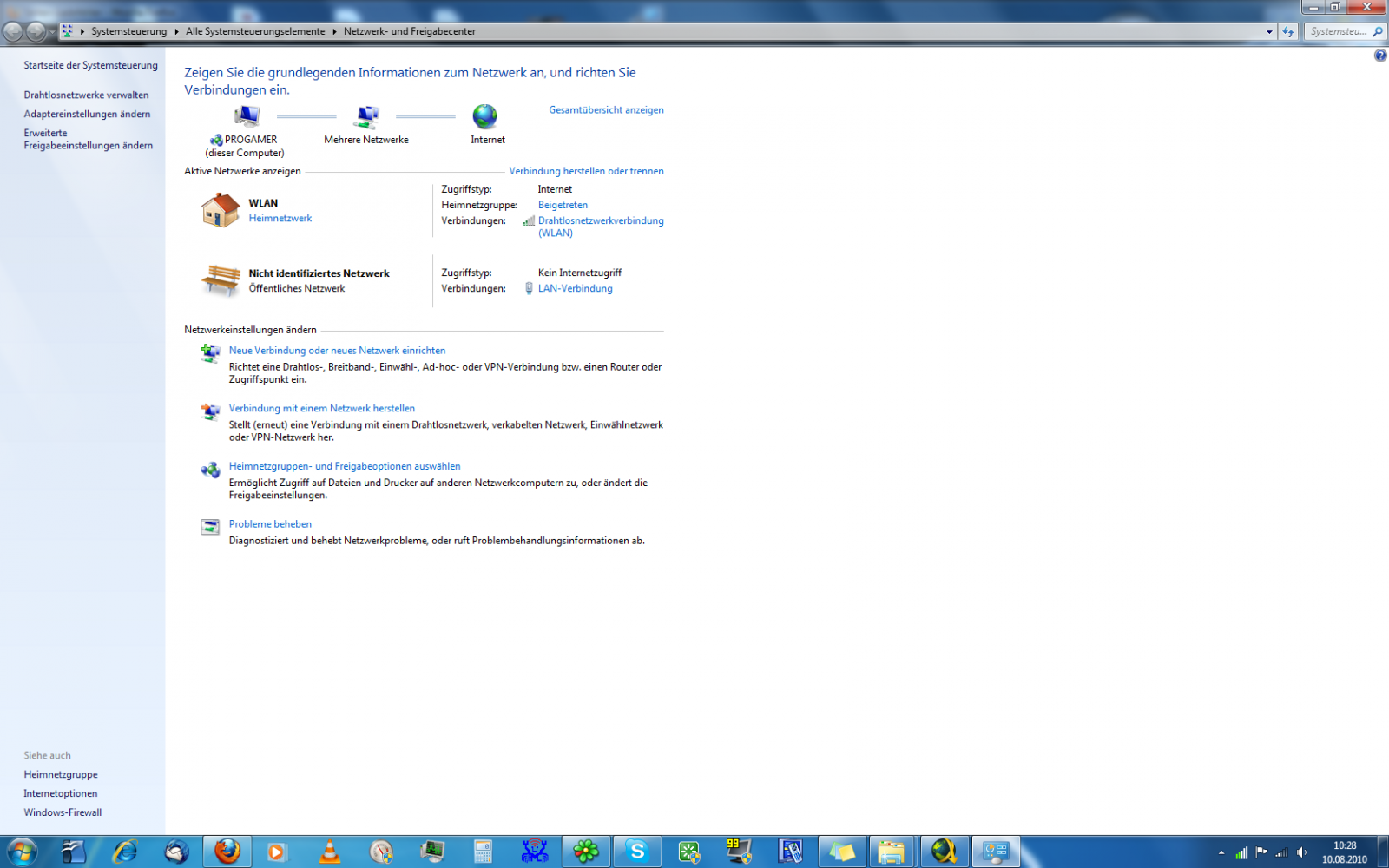Switch to Firefox in the taskbar
This screenshot has height=868, width=1389.
coord(227,852)
